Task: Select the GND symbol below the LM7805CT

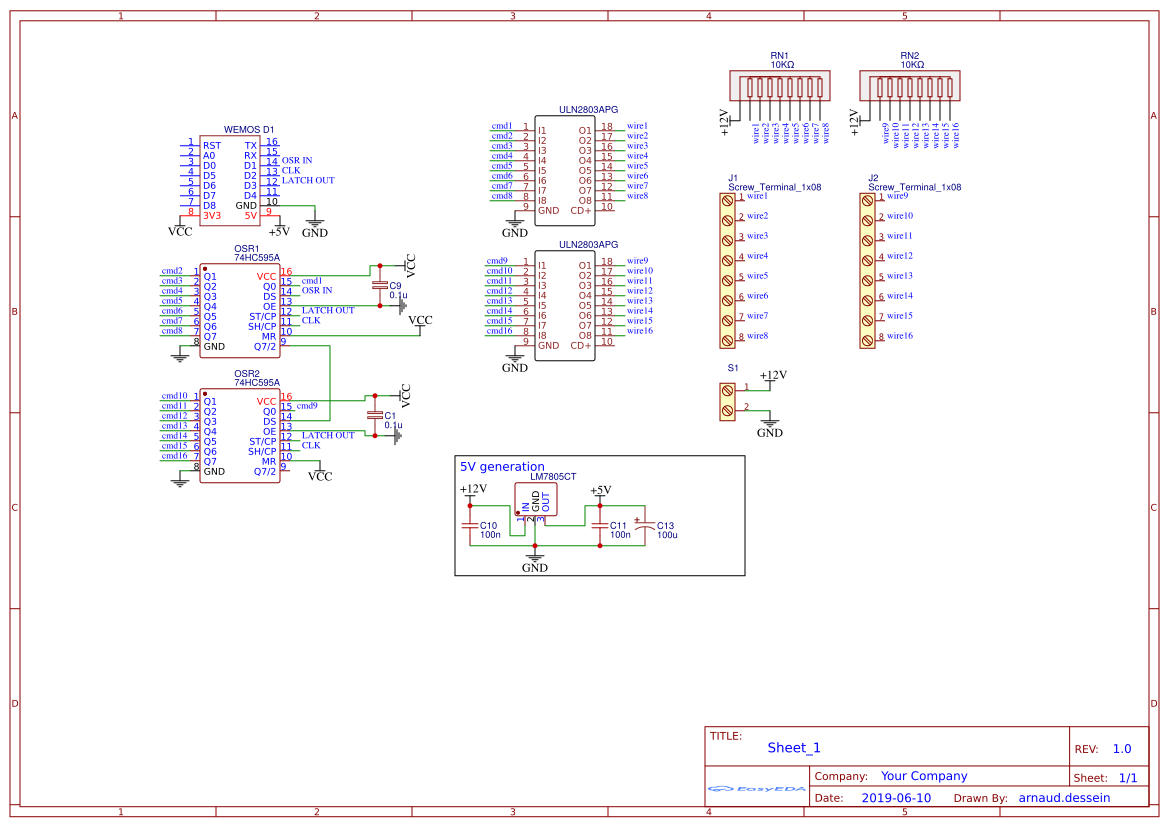Action: pyautogui.click(x=535, y=562)
